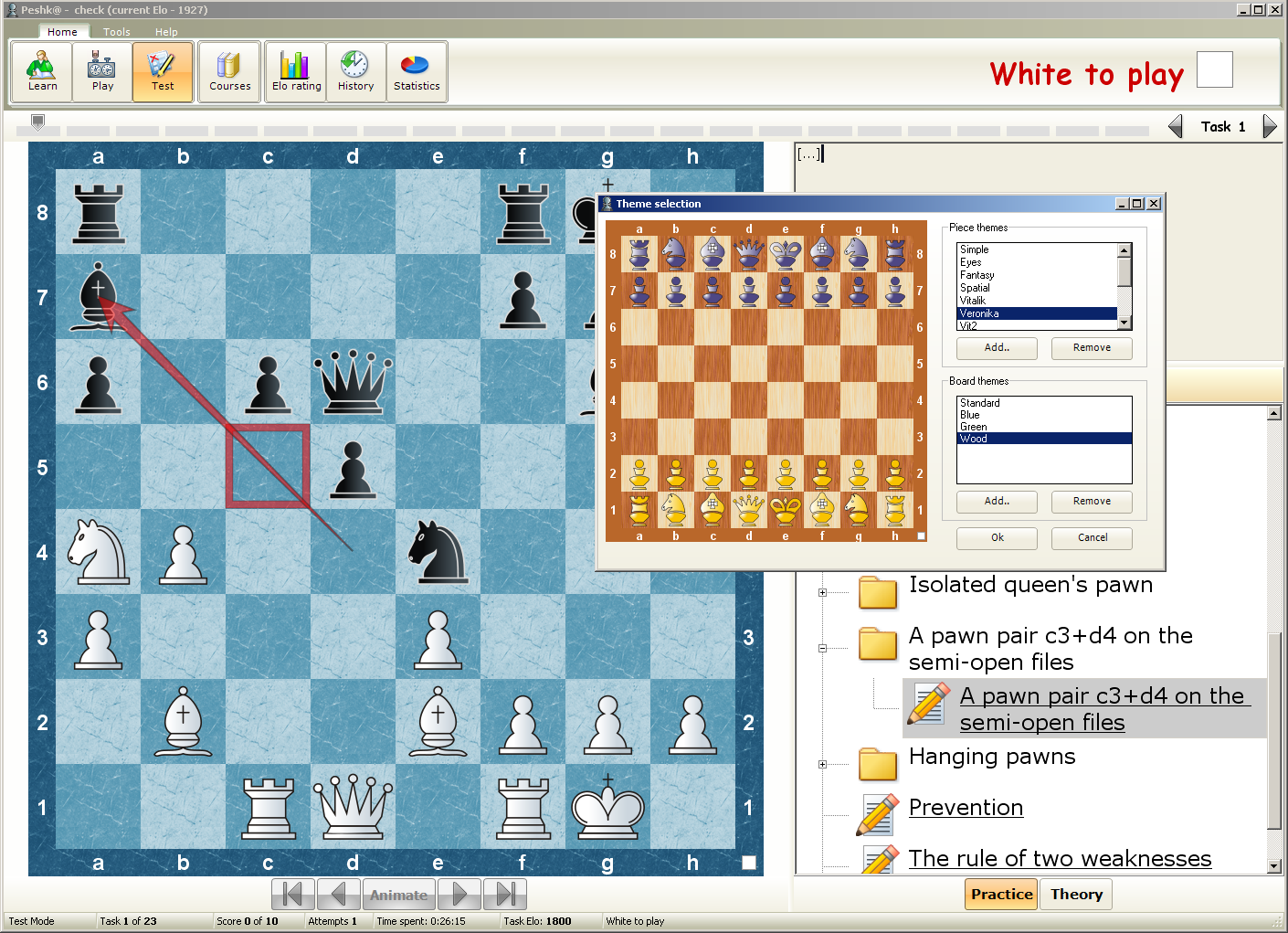Choose the Blue board theme
The image size is (1288, 933).
970,415
